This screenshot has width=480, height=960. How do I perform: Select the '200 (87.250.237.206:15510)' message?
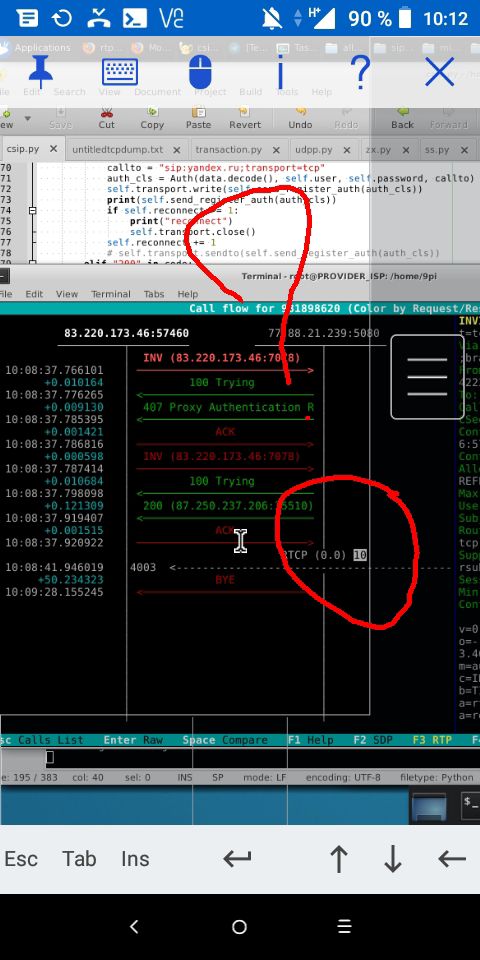coord(228,506)
